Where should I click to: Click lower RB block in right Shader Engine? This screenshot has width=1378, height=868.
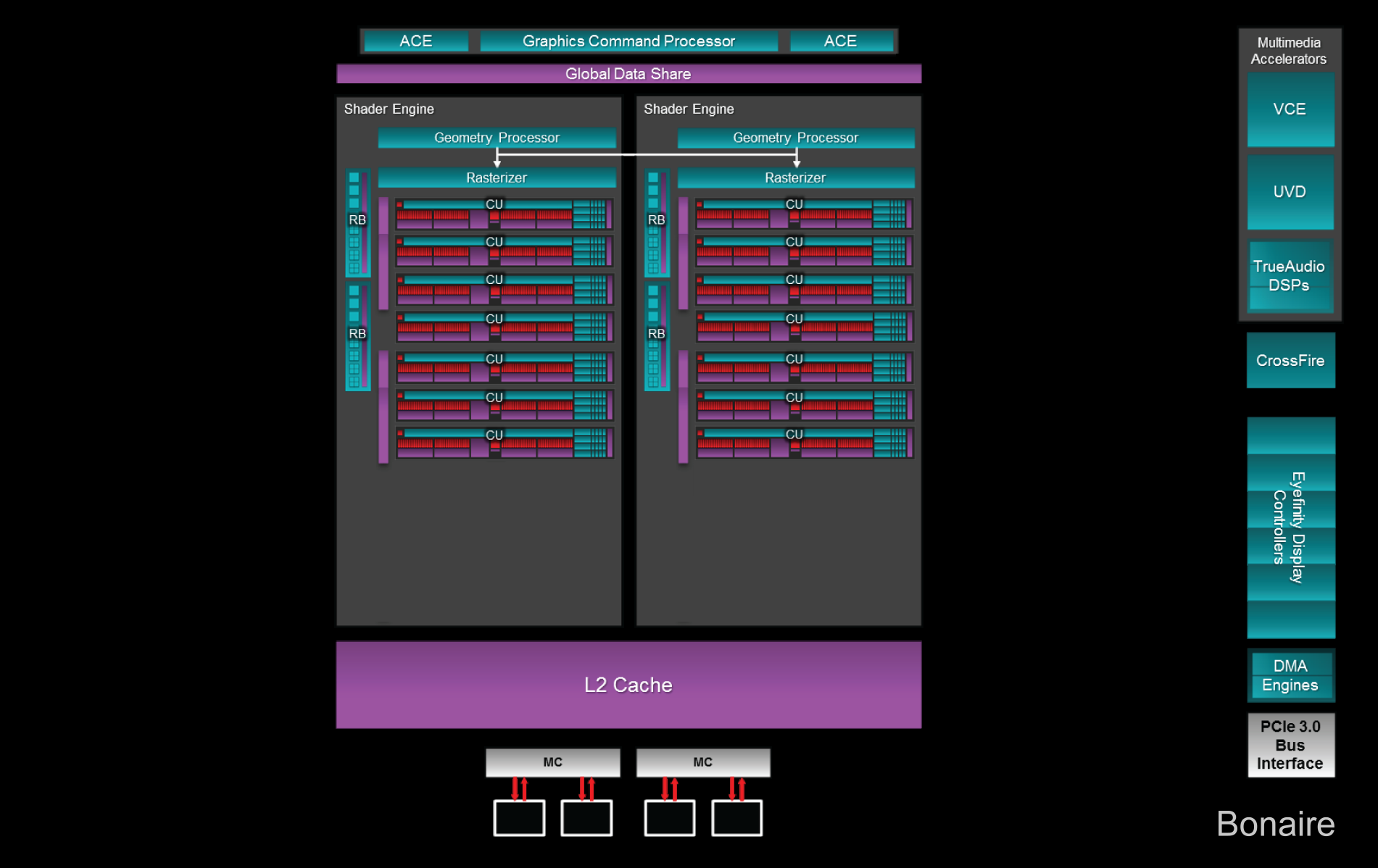657,336
